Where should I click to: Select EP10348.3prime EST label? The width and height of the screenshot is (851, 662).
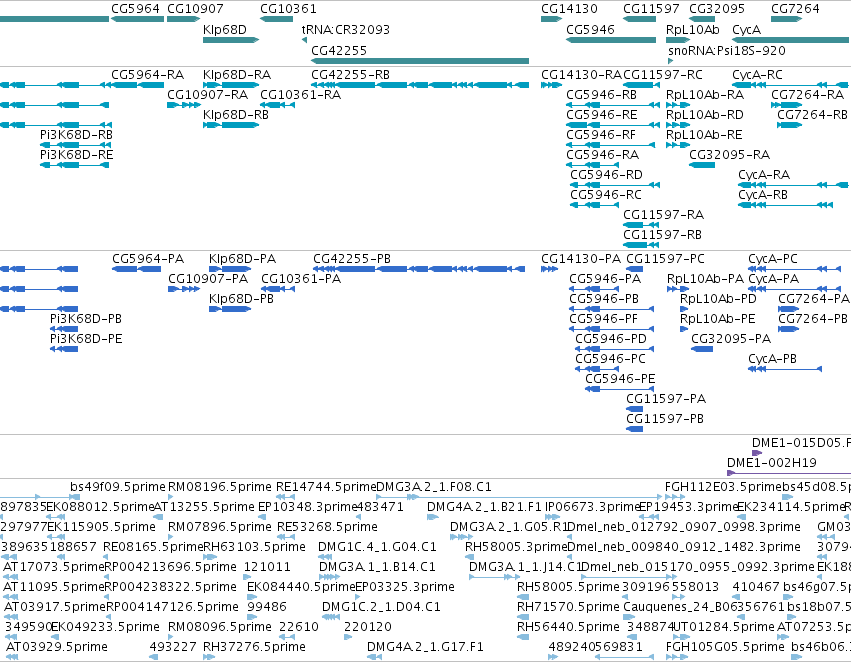click(307, 507)
